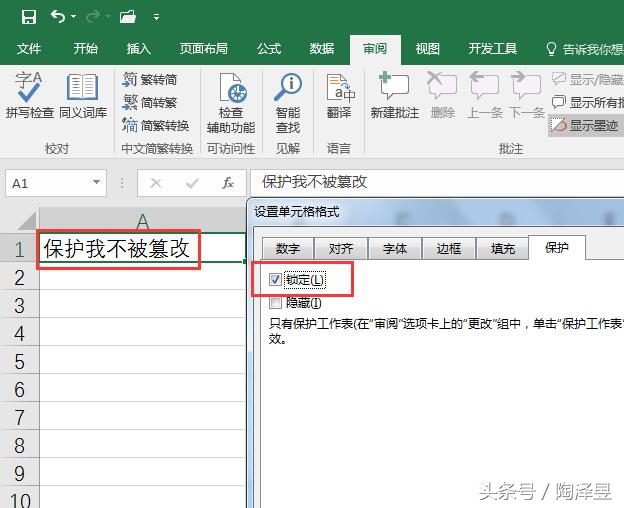Select cell A1 with 保护我不被篡改
The width and height of the screenshot is (624, 508).
click(142, 248)
